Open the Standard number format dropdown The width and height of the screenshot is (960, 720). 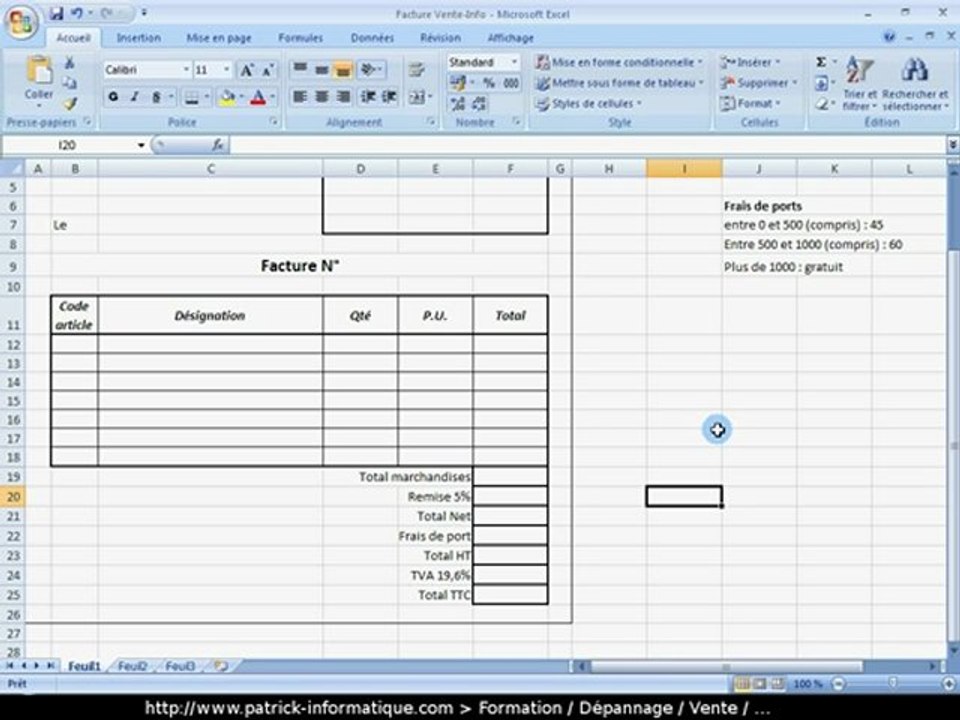click(x=514, y=62)
